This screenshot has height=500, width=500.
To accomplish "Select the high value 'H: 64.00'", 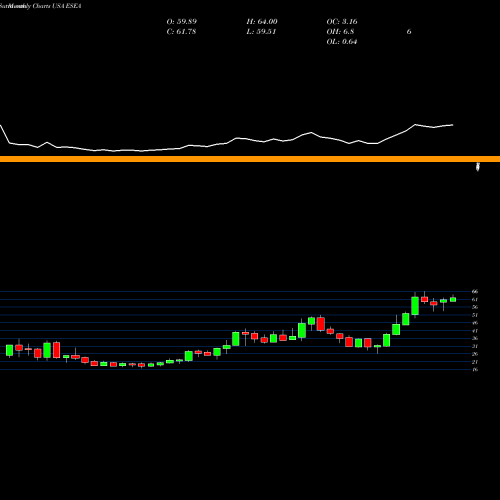I will 262,22.
